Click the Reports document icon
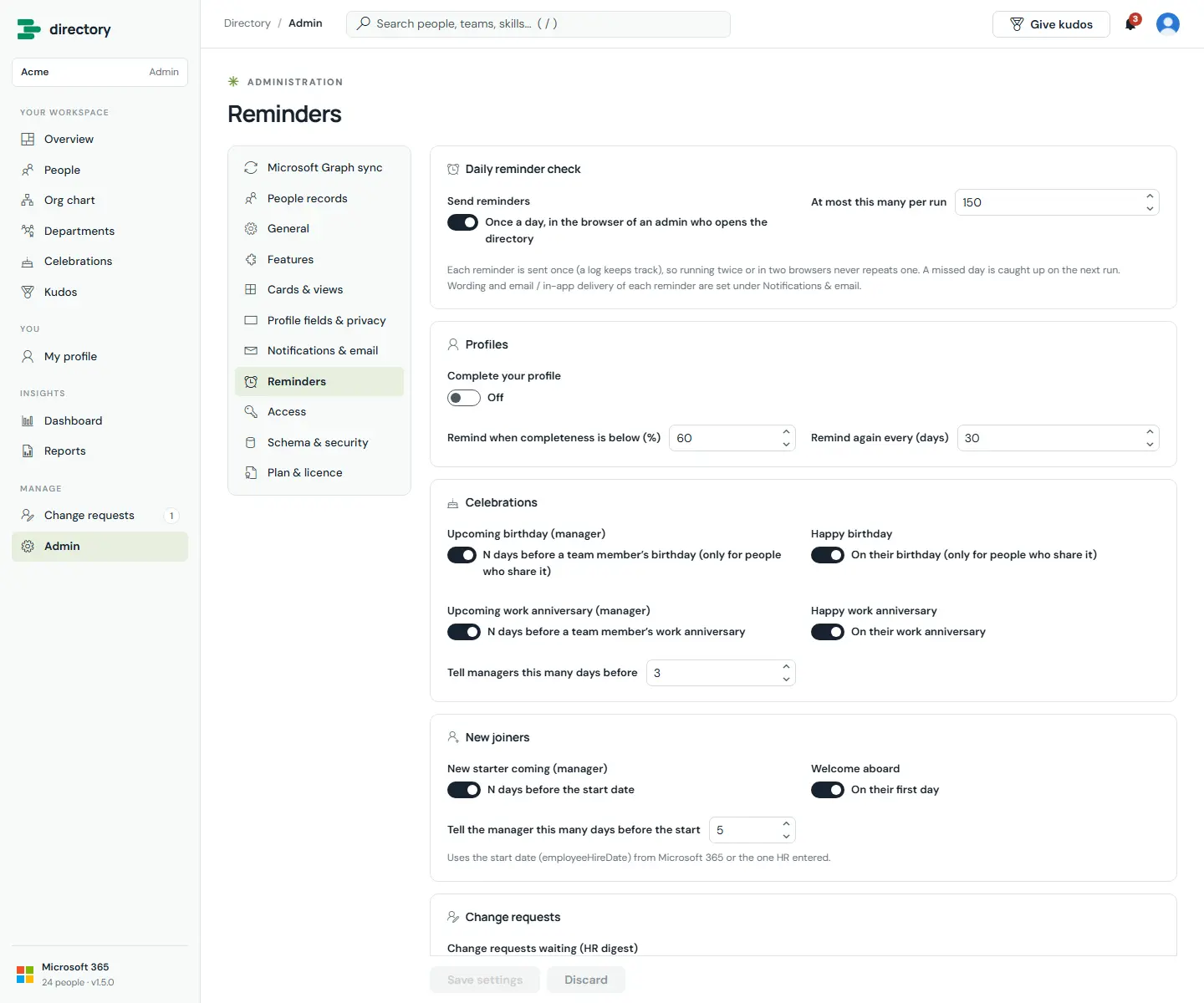 click(x=28, y=451)
